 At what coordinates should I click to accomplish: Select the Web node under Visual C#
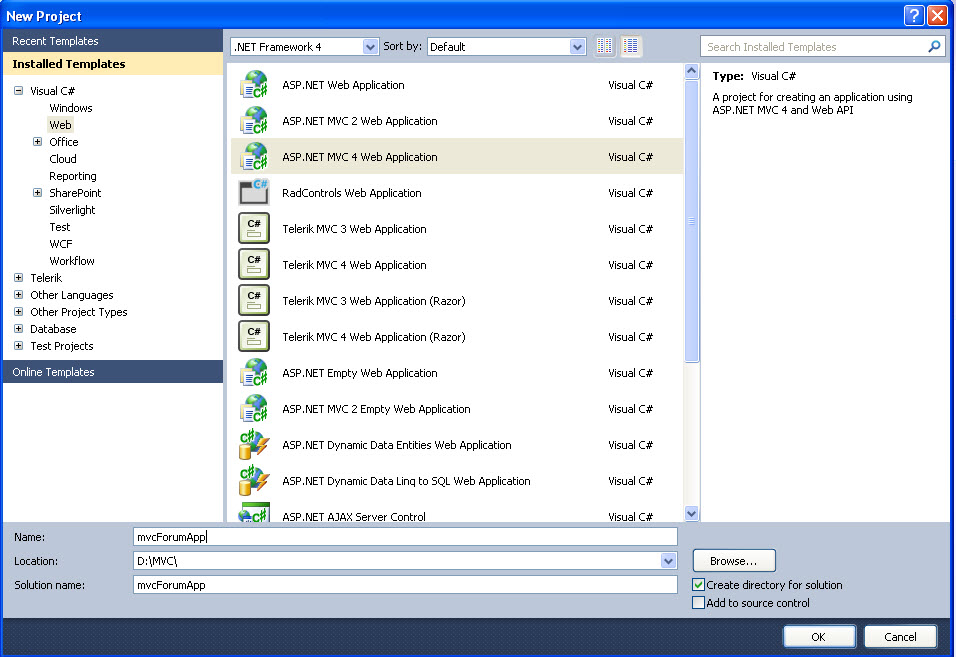pos(60,124)
